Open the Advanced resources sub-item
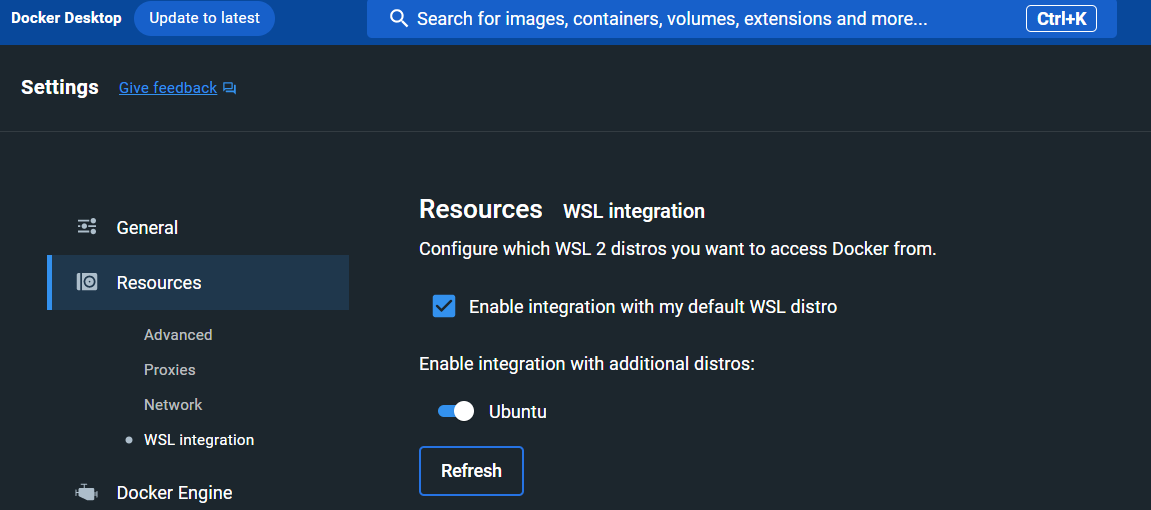This screenshot has height=510, width=1151. pos(178,335)
